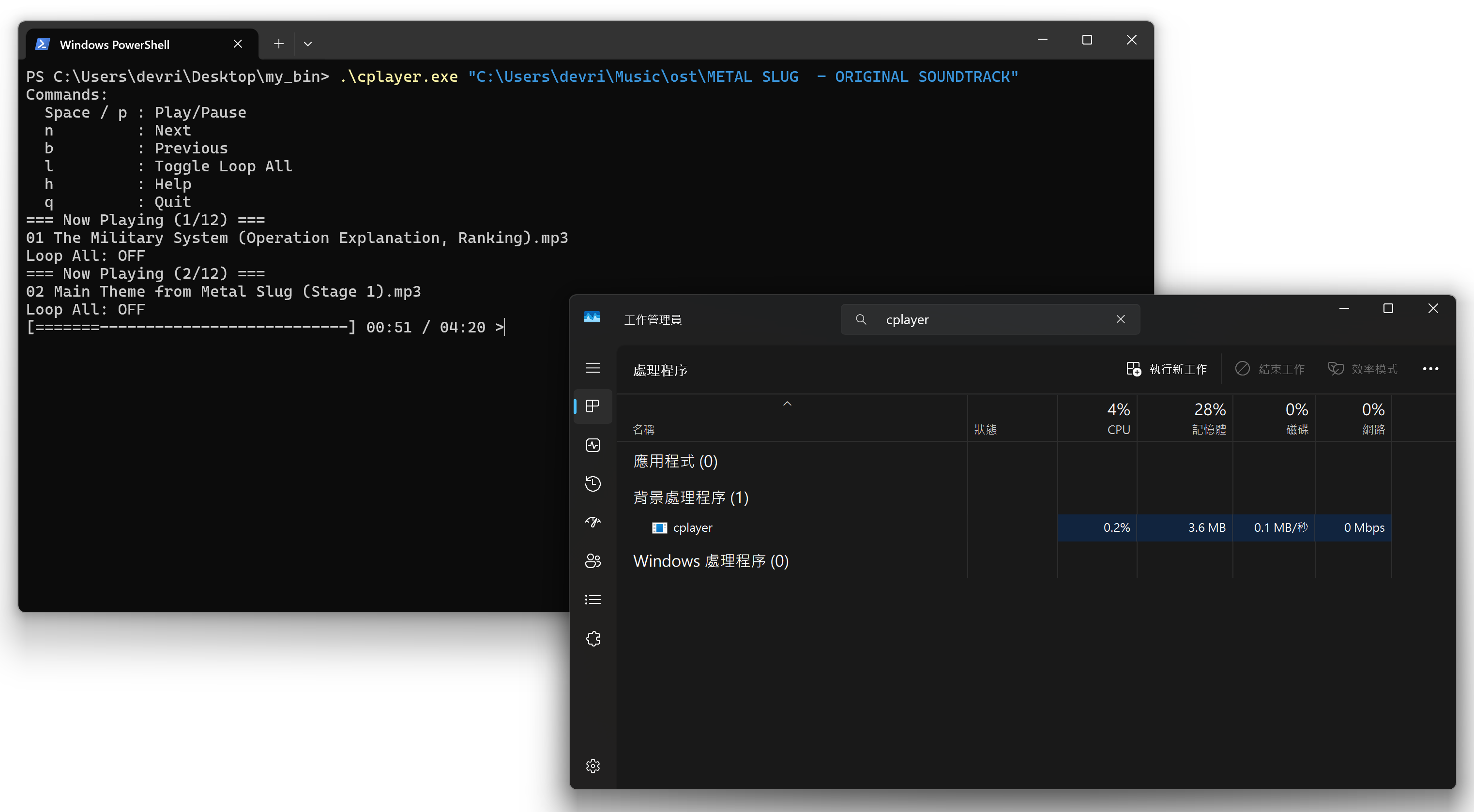
Task: Select the cplayer process row
Action: pyautogui.click(x=692, y=527)
